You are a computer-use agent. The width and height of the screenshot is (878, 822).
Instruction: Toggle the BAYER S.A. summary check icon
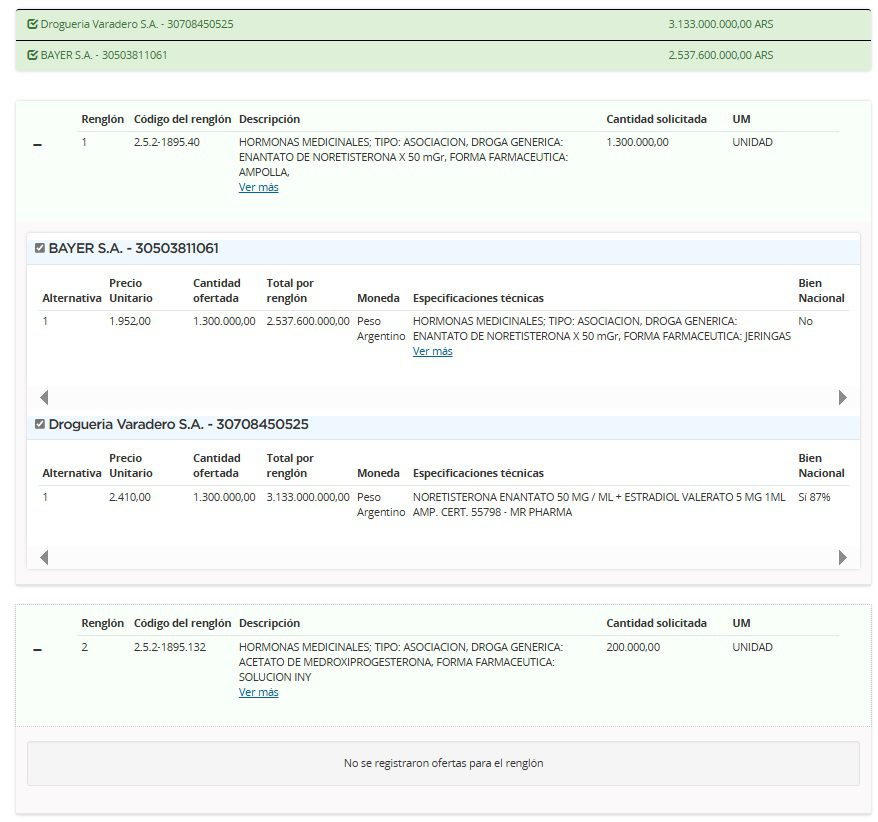[x=32, y=56]
